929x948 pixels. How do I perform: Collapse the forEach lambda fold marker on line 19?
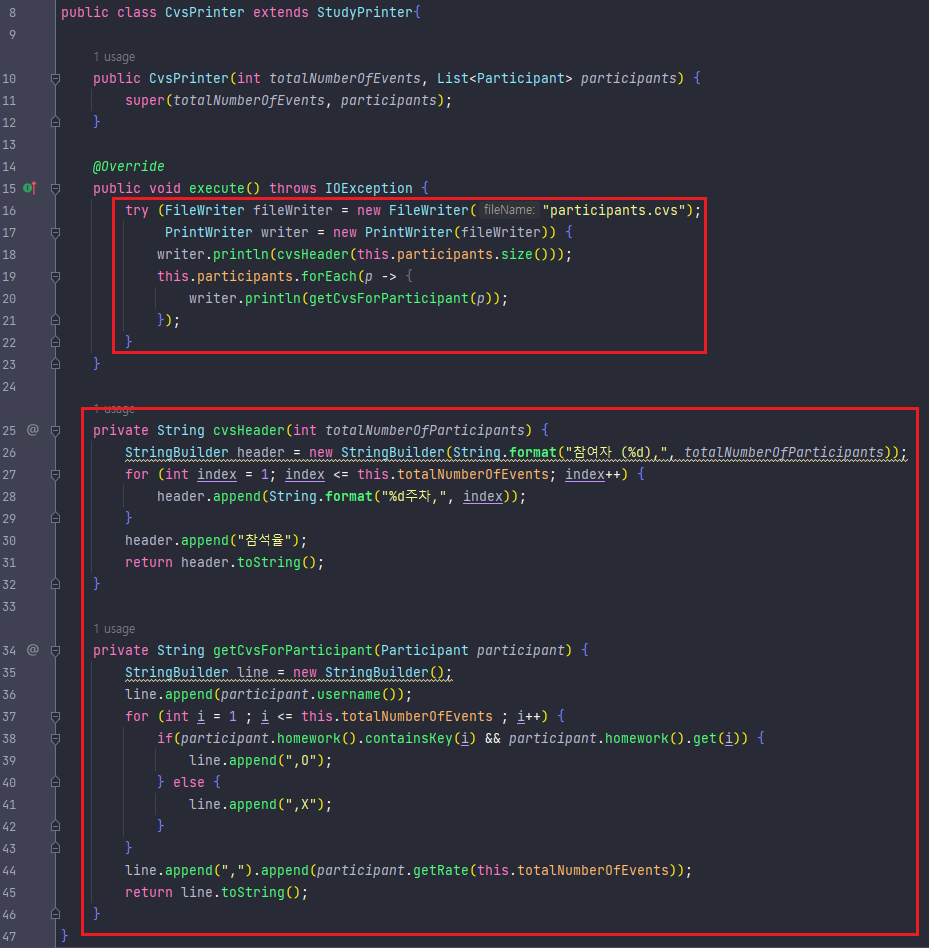56,277
